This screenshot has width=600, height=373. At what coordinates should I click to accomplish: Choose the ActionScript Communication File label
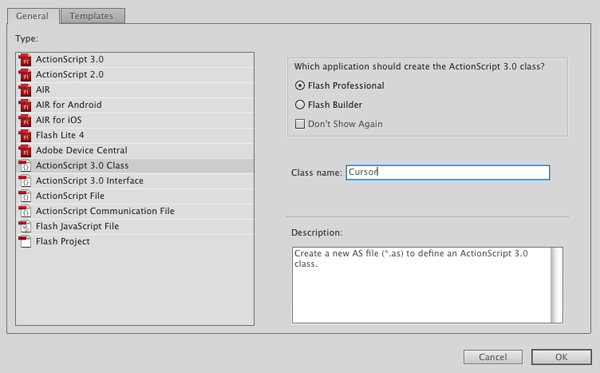click(x=105, y=211)
